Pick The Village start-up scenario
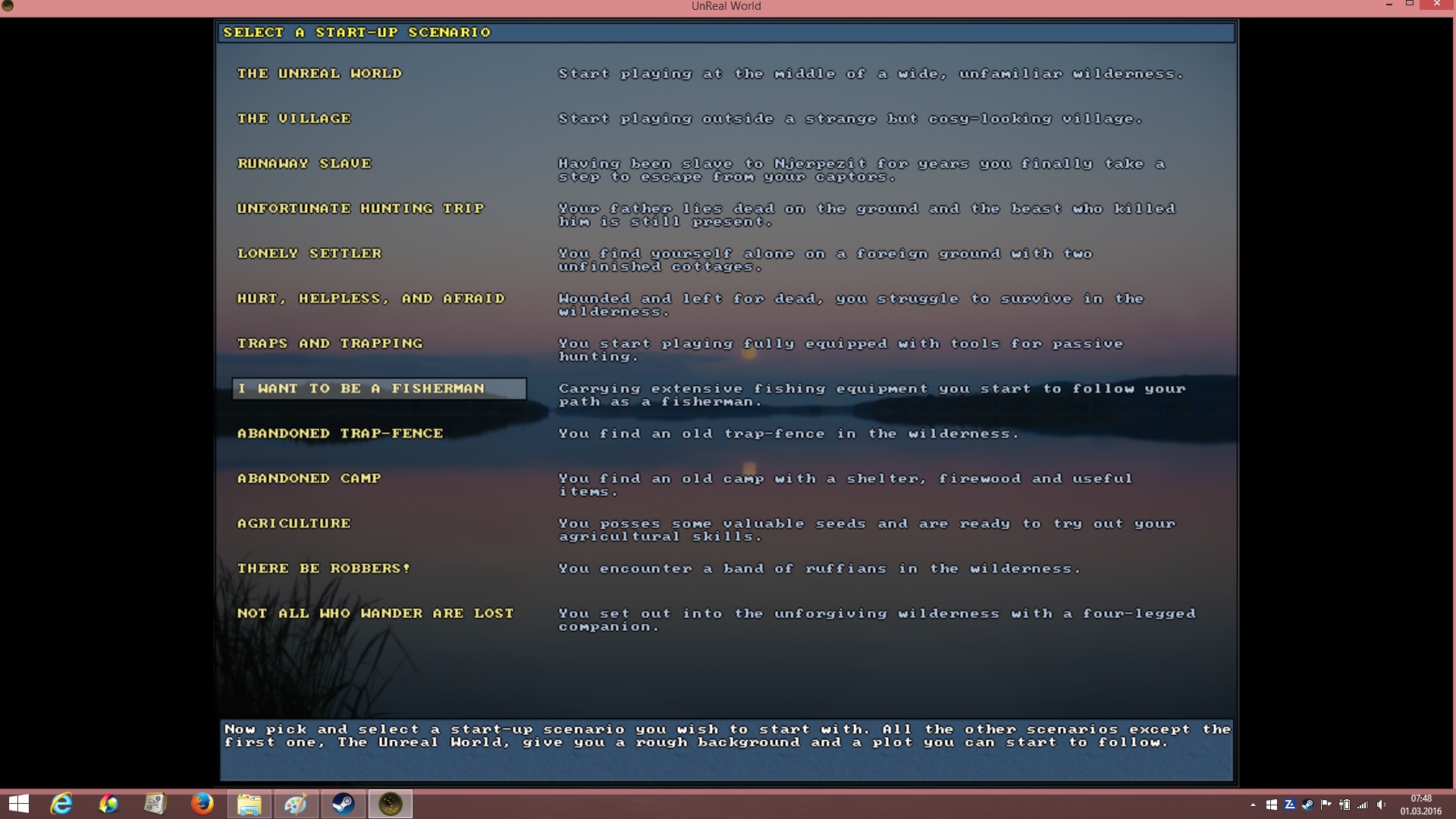The width and height of the screenshot is (1456, 819). 294,118
